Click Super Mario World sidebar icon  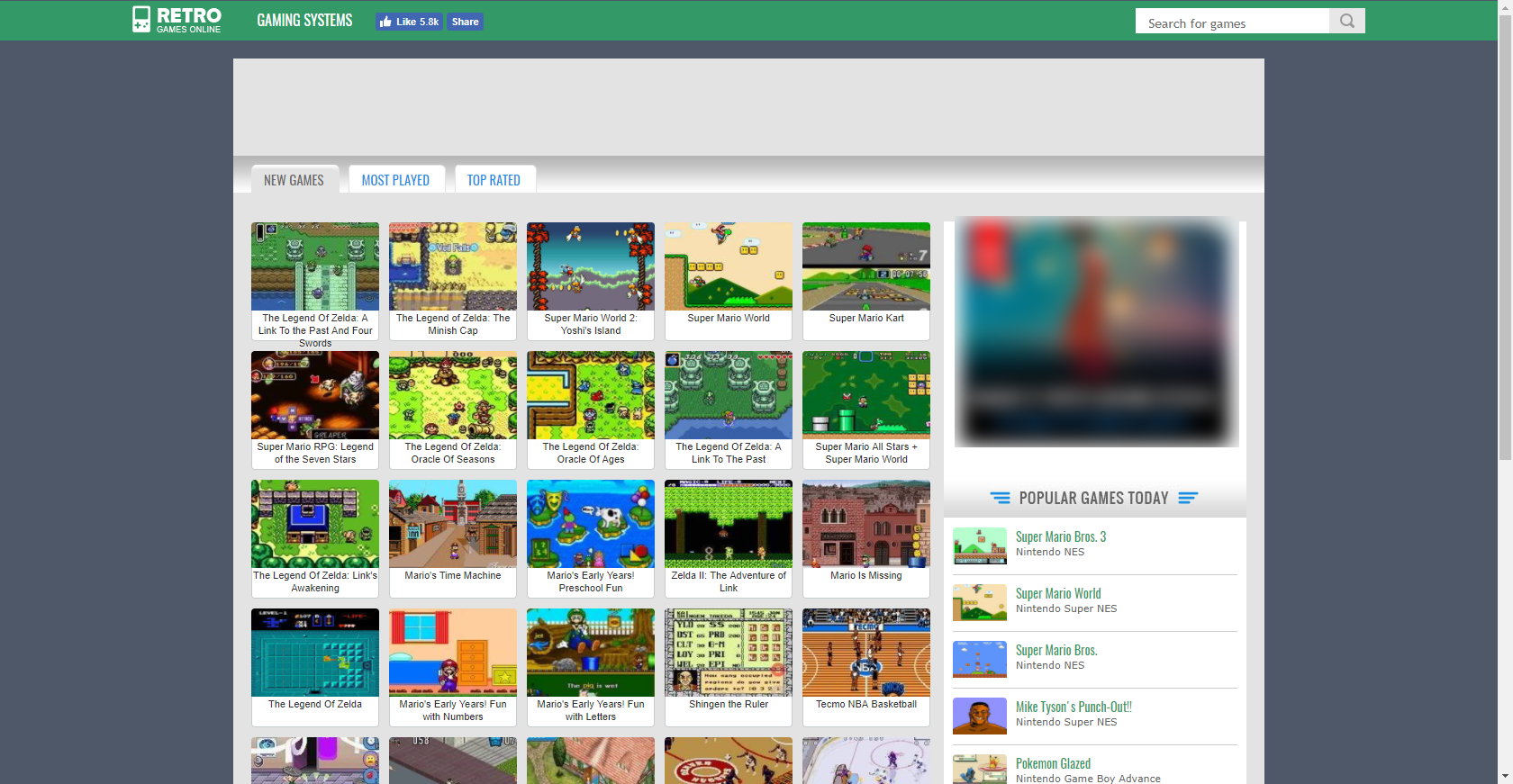point(980,602)
